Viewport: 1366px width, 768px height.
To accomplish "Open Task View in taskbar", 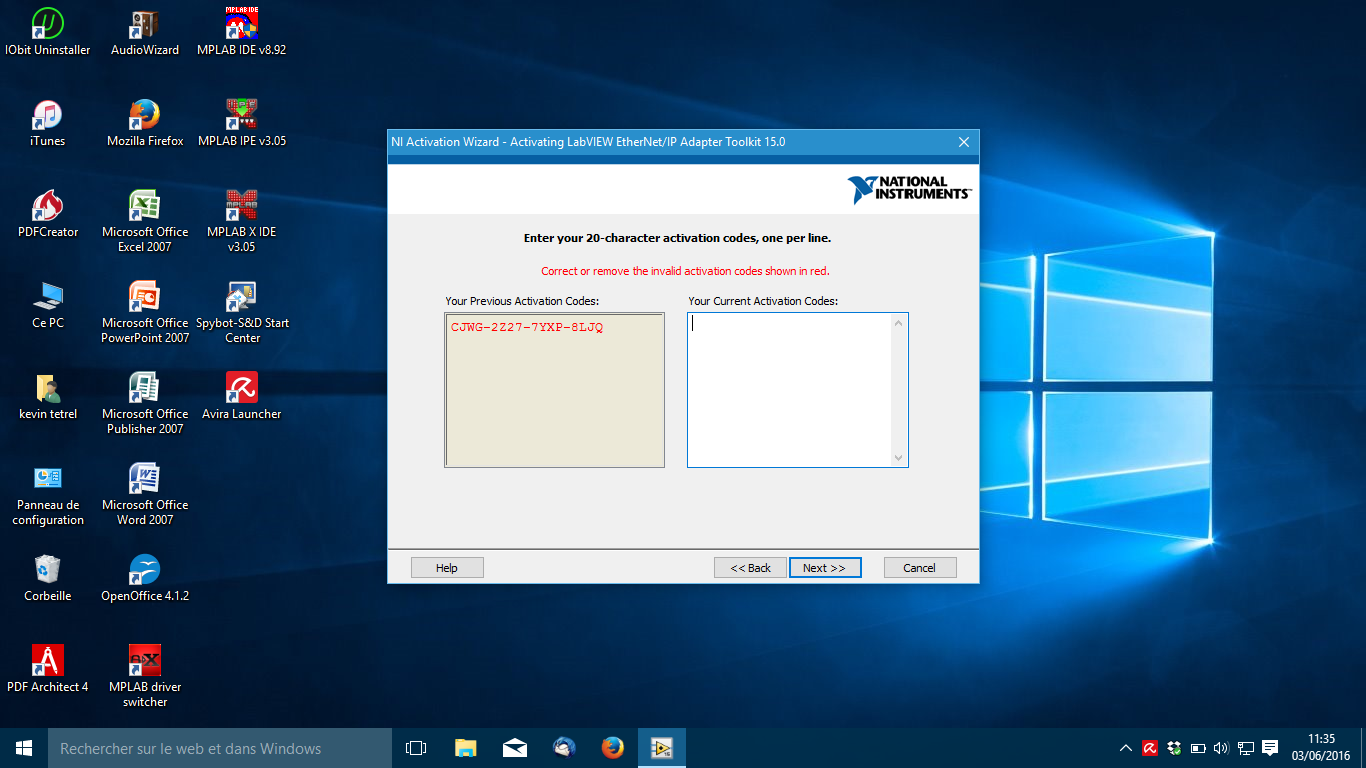I will tap(416, 748).
